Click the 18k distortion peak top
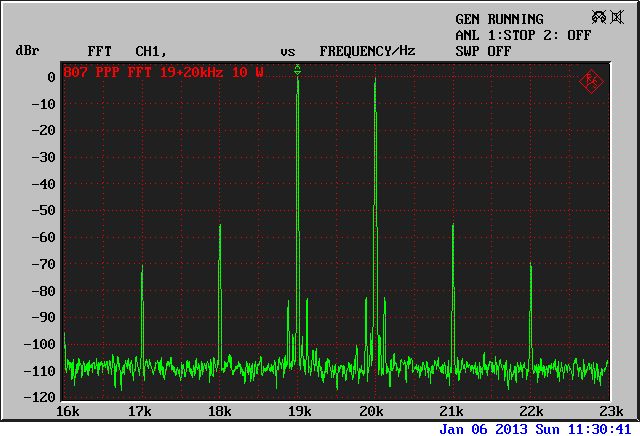 click(220, 226)
